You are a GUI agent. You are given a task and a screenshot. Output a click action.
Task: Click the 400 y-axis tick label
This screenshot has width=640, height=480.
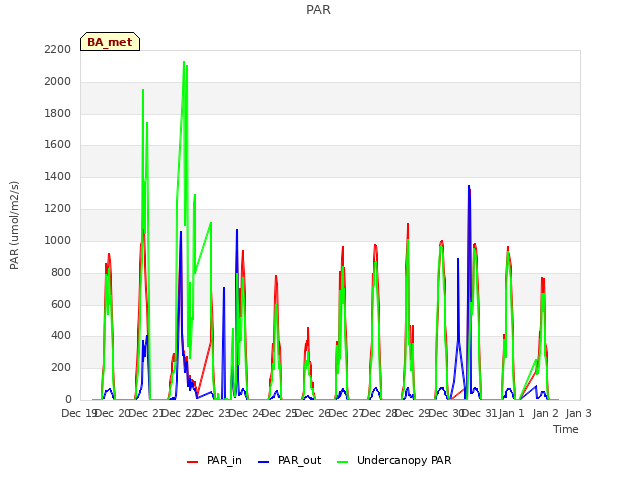tap(61, 336)
